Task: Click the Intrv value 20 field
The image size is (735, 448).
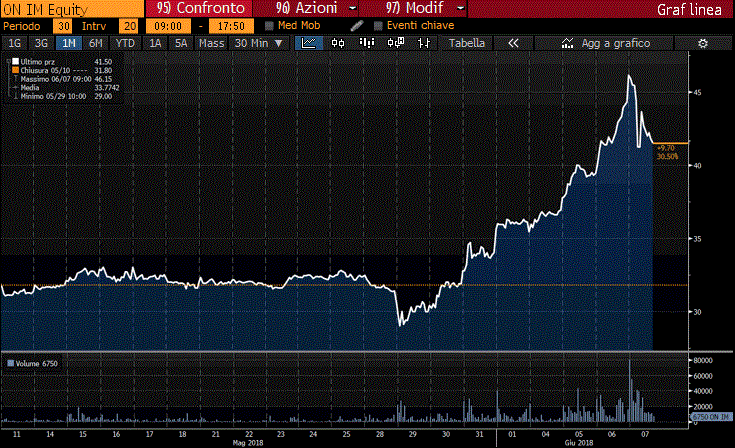Action: (x=129, y=26)
